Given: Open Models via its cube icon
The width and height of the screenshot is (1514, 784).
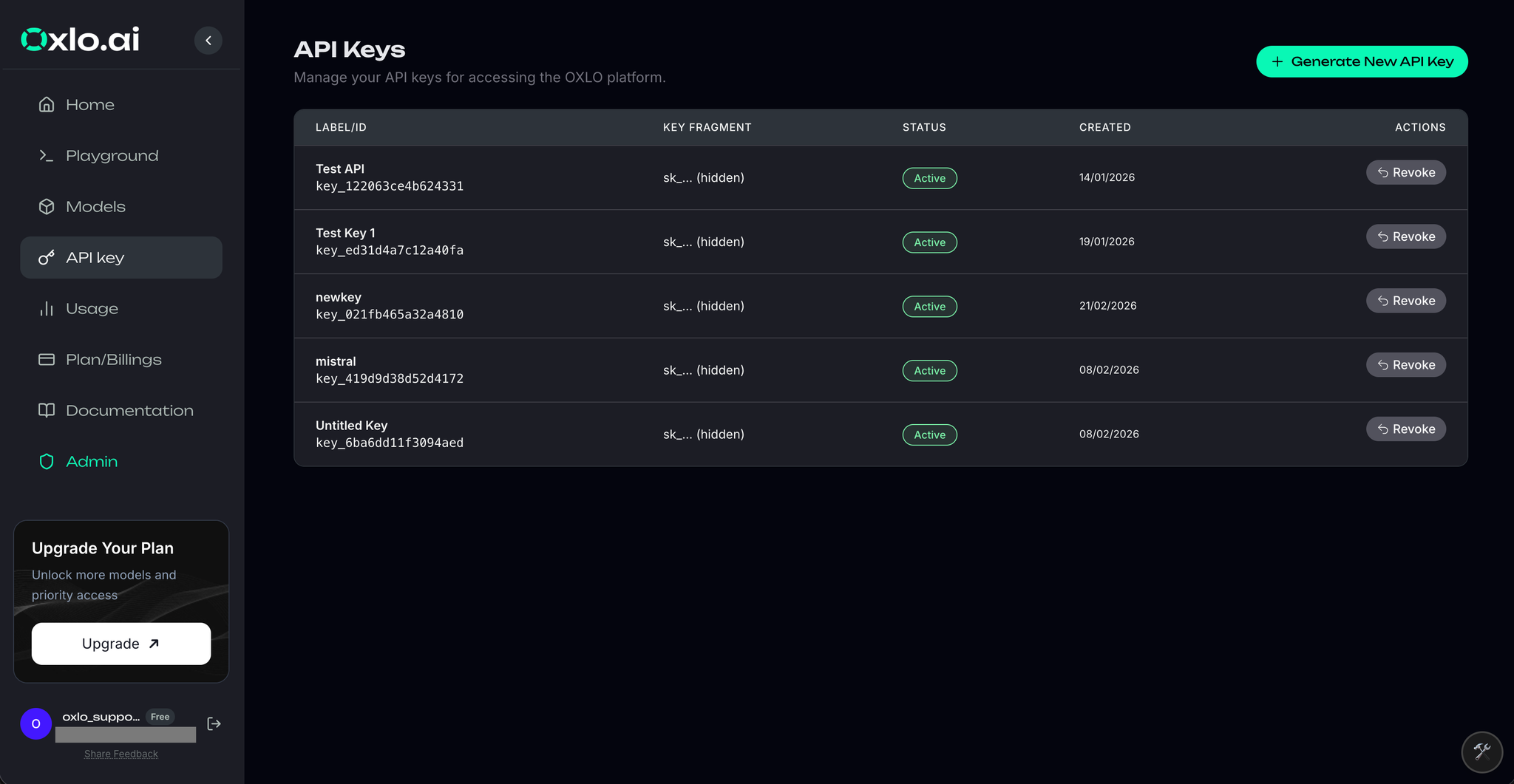Looking at the screenshot, I should (x=47, y=206).
